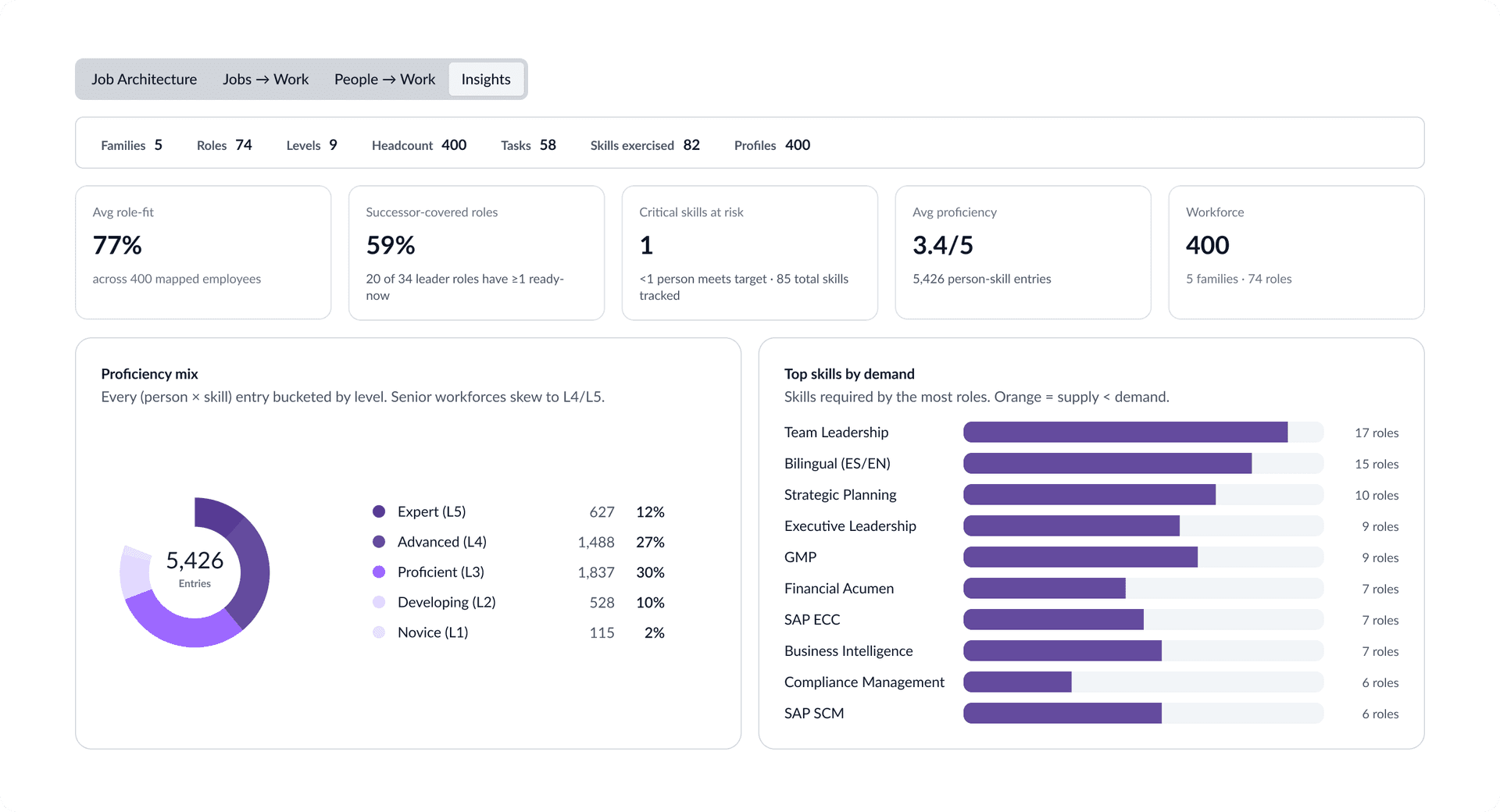This screenshot has height=812, width=1500.
Task: Click the Executive Leadership skill label
Action: [x=850, y=526]
